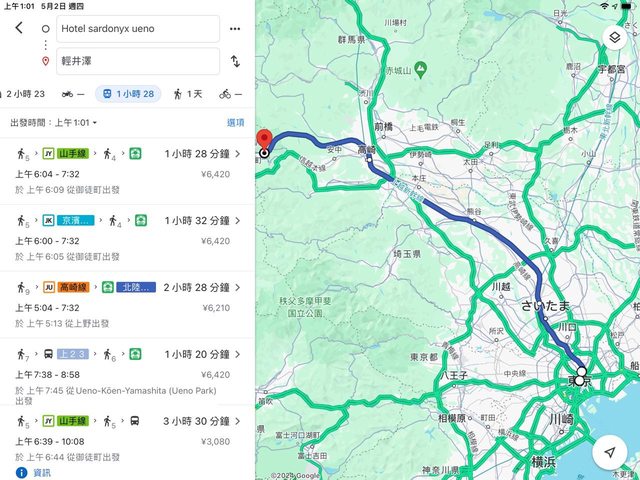Swap origin and destination with arrows icon
Screen dimensions: 640x480
(235, 61)
